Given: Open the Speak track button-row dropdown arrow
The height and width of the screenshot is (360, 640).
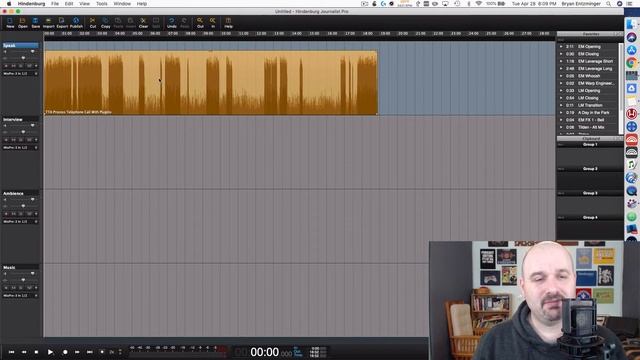Looking at the screenshot, I should coord(36,66).
